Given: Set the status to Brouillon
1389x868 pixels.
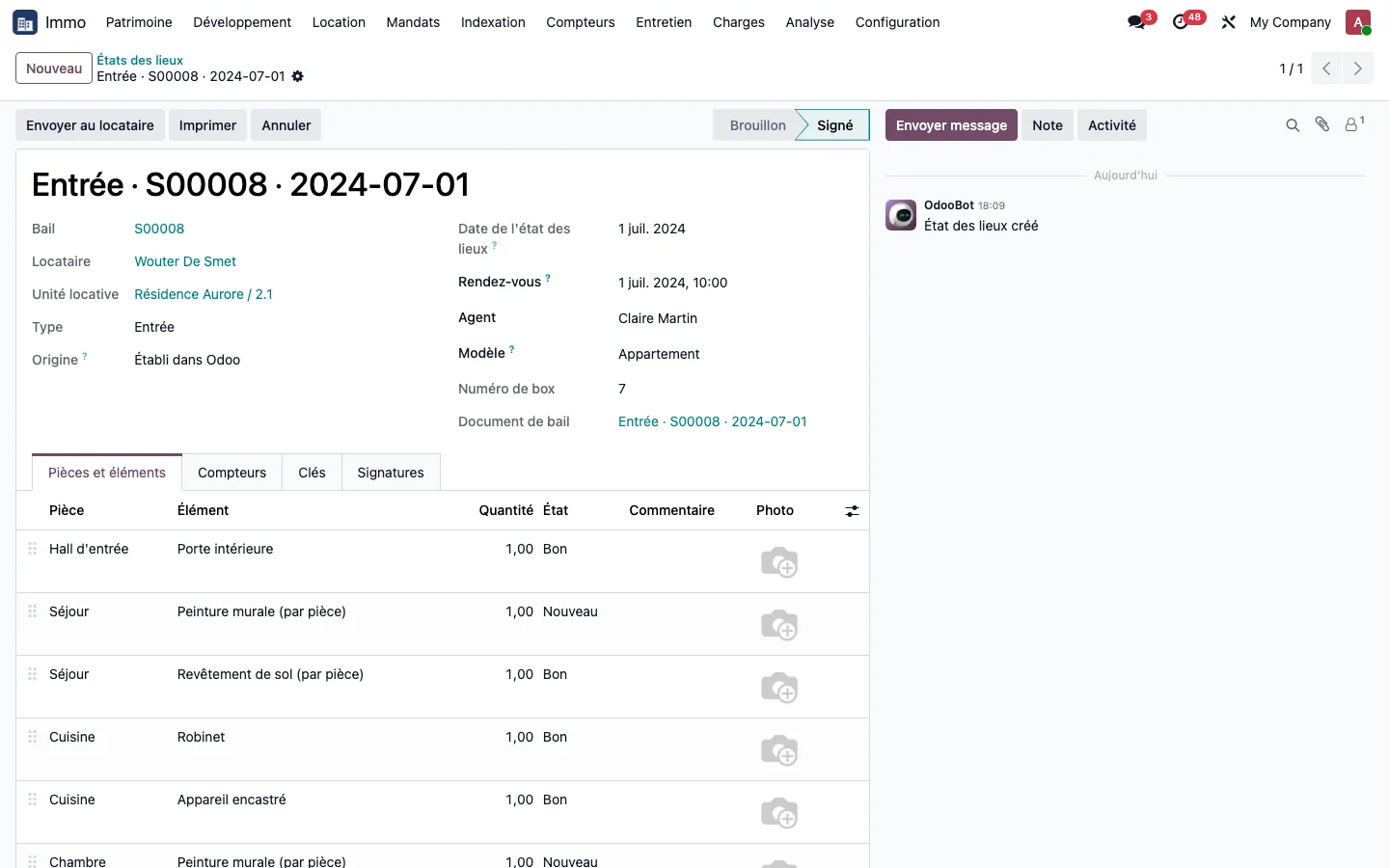Looking at the screenshot, I should pyautogui.click(x=757, y=125).
